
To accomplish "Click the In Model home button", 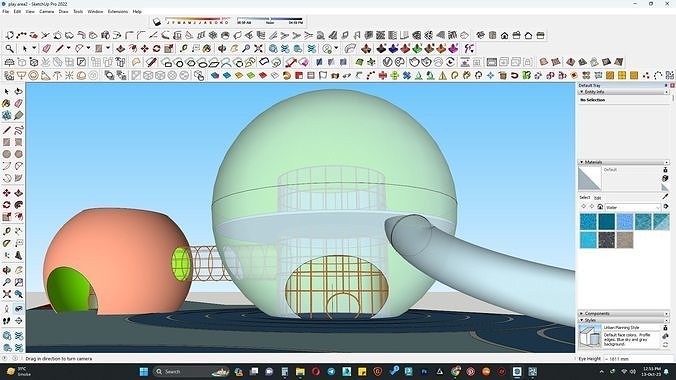I will coord(600,207).
